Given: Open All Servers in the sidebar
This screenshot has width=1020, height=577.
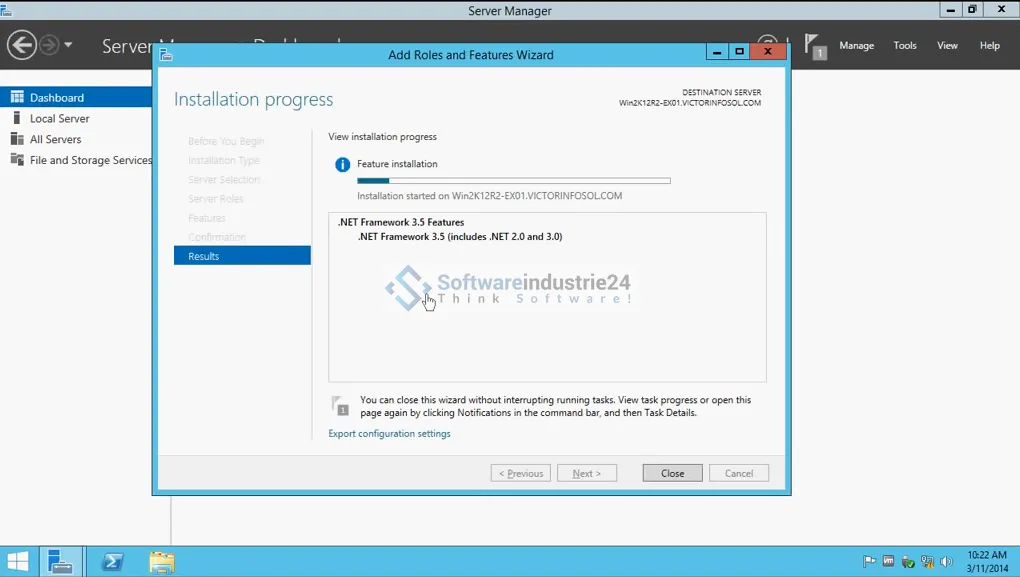Looking at the screenshot, I should [55, 139].
